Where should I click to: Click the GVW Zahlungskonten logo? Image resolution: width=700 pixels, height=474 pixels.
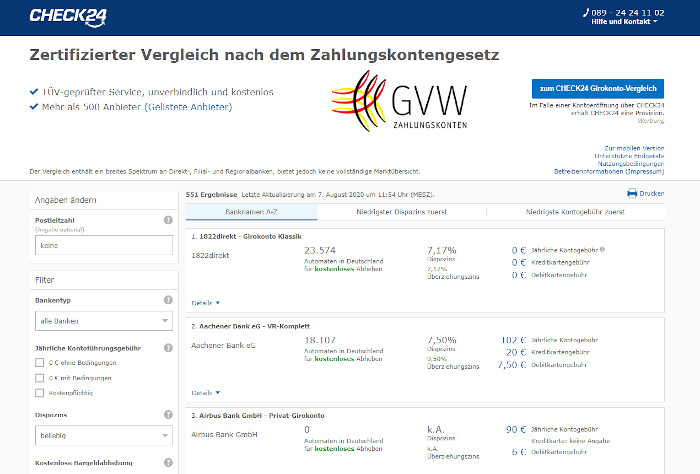[400, 101]
